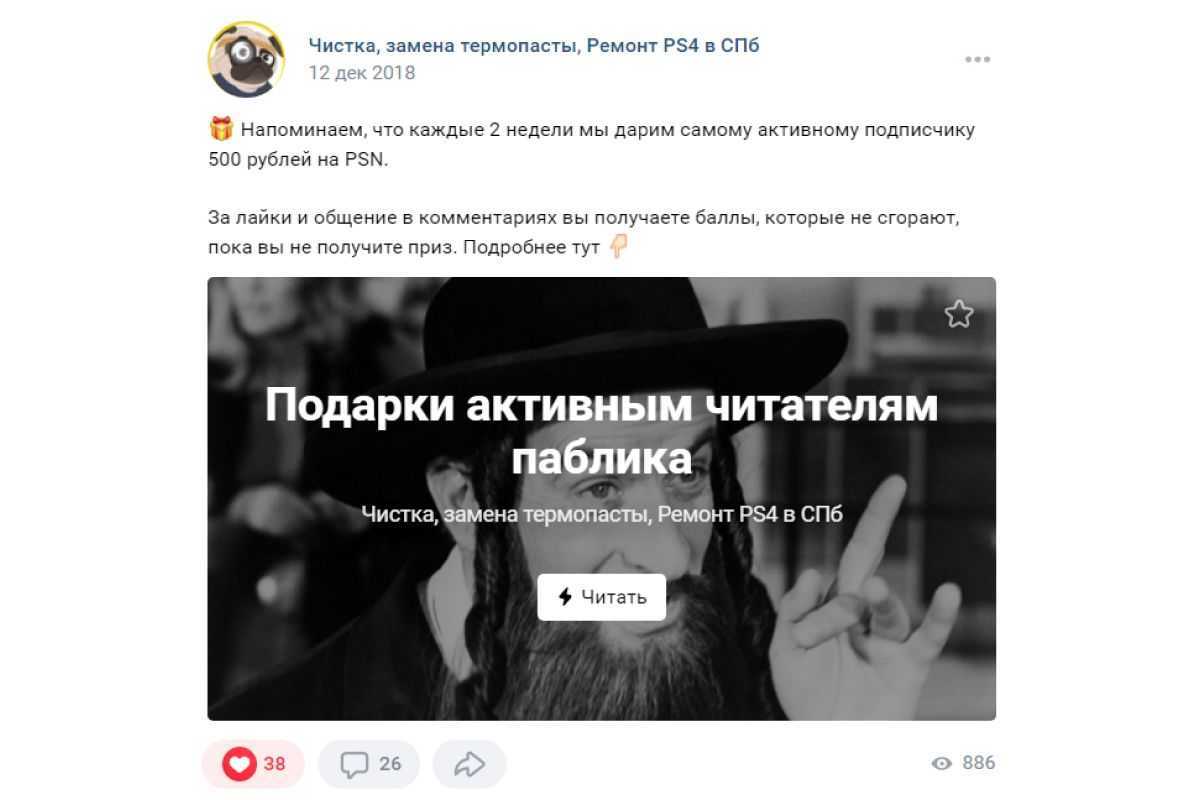Open article title Подарки активным читателям паблика
Image resolution: width=1200 pixels, height=800 pixels.
[601, 432]
